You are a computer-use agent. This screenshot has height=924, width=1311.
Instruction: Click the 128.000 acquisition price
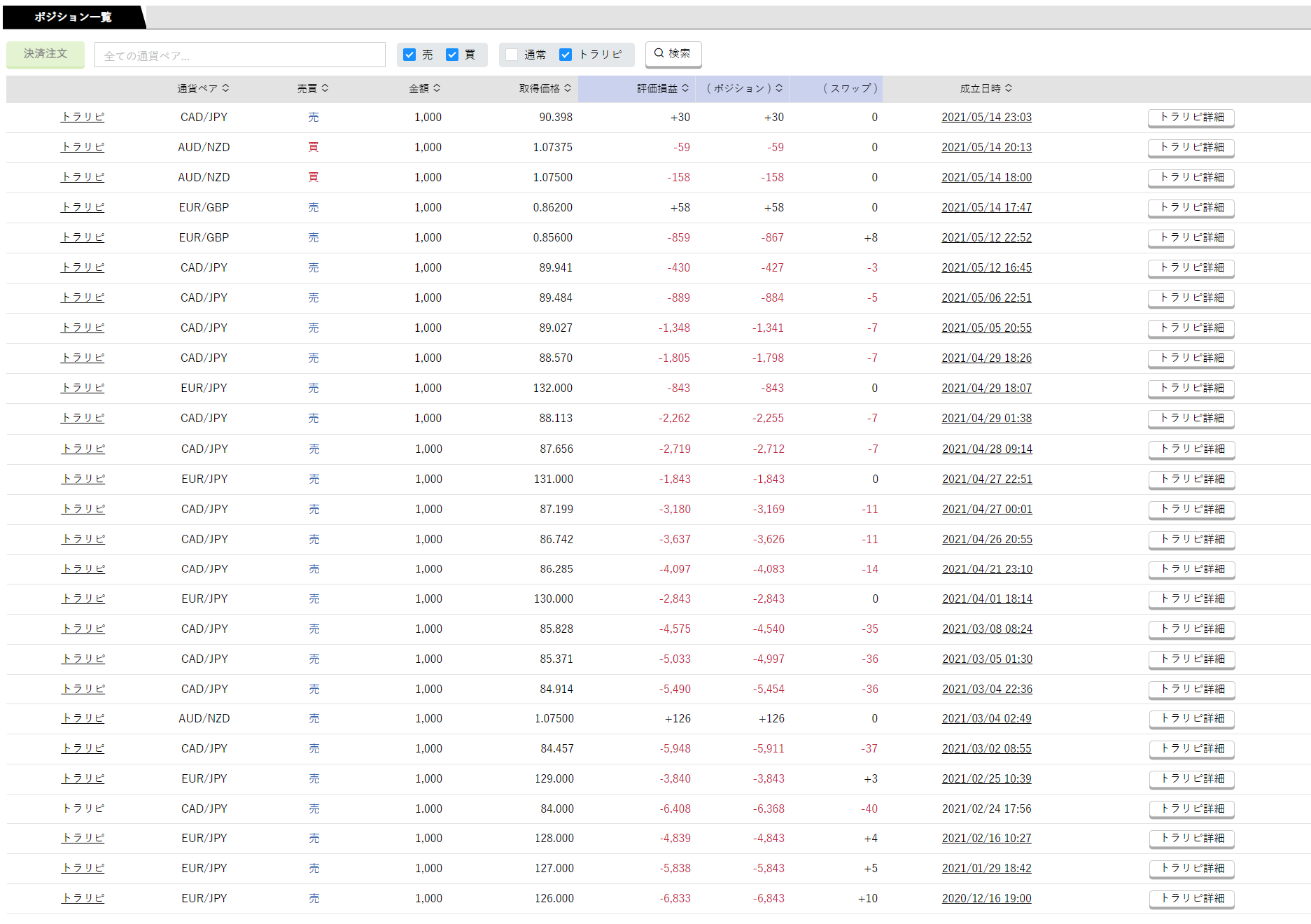tap(554, 839)
